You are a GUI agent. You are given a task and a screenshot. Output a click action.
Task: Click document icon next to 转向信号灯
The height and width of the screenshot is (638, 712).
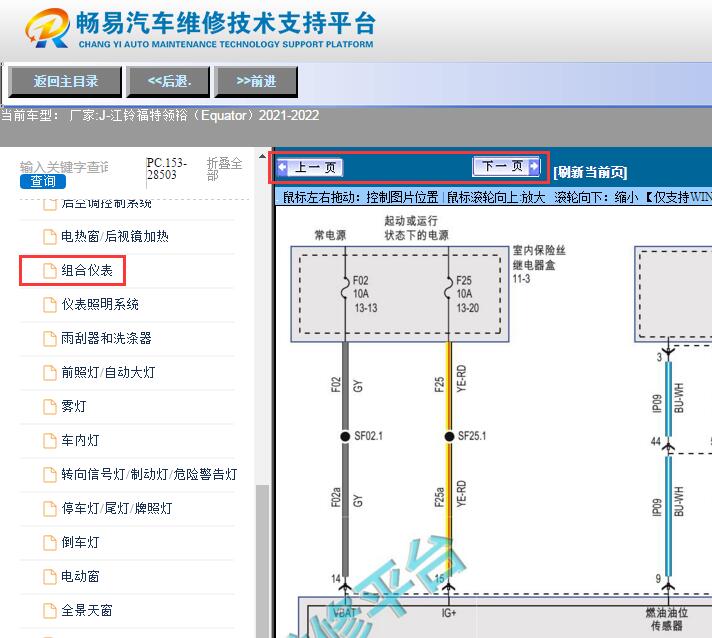click(x=49, y=475)
